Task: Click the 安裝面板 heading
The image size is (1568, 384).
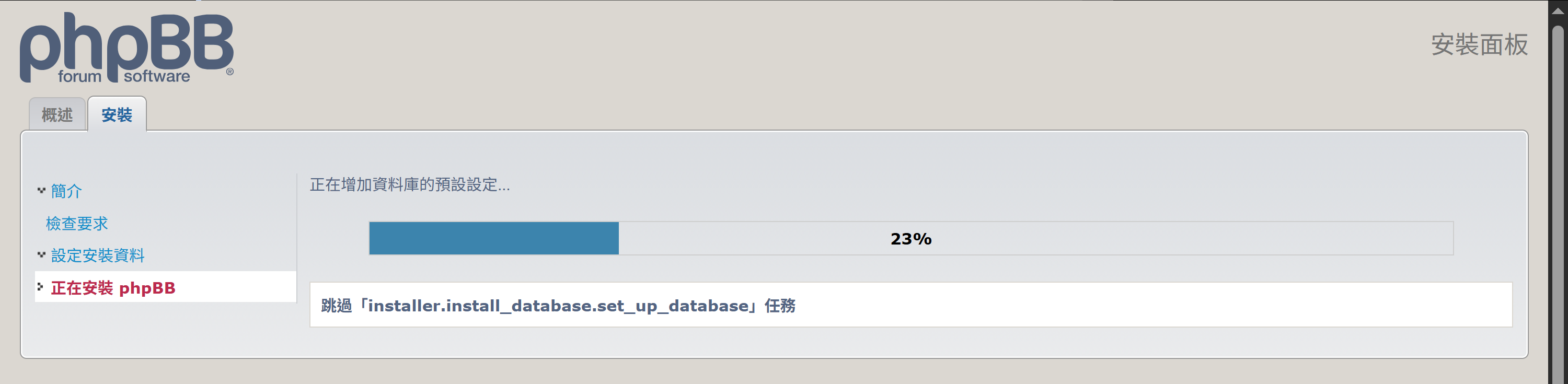Action: pos(1479,45)
